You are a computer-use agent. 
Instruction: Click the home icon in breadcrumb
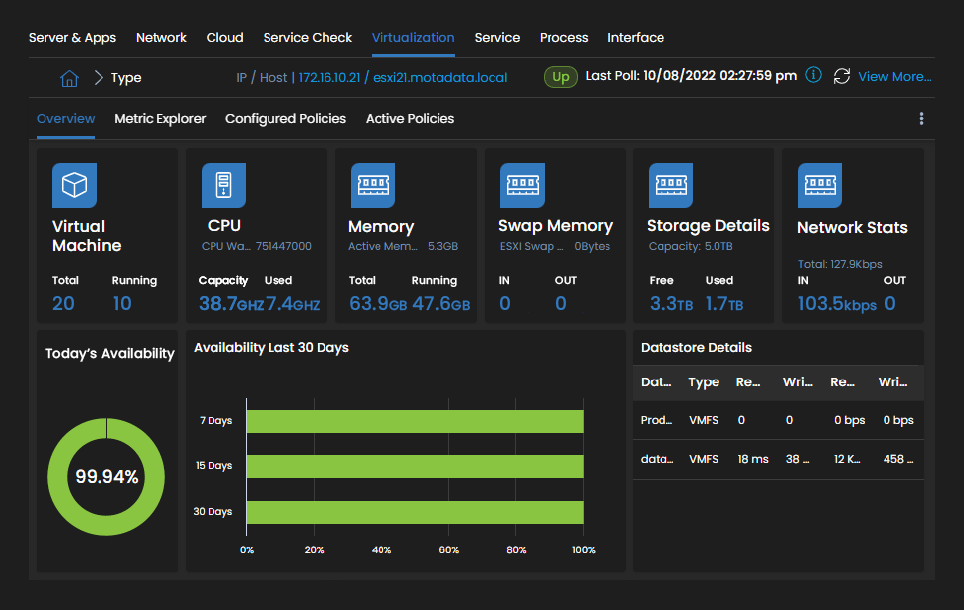[x=69, y=78]
